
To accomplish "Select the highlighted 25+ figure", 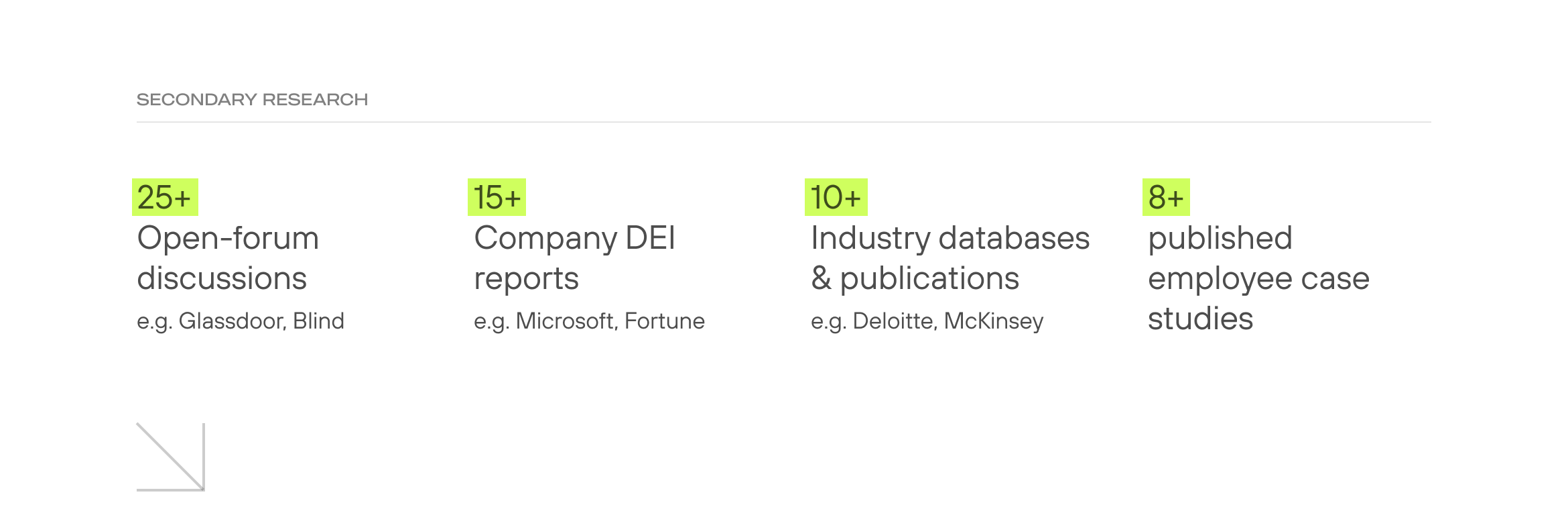I will coord(165,197).
